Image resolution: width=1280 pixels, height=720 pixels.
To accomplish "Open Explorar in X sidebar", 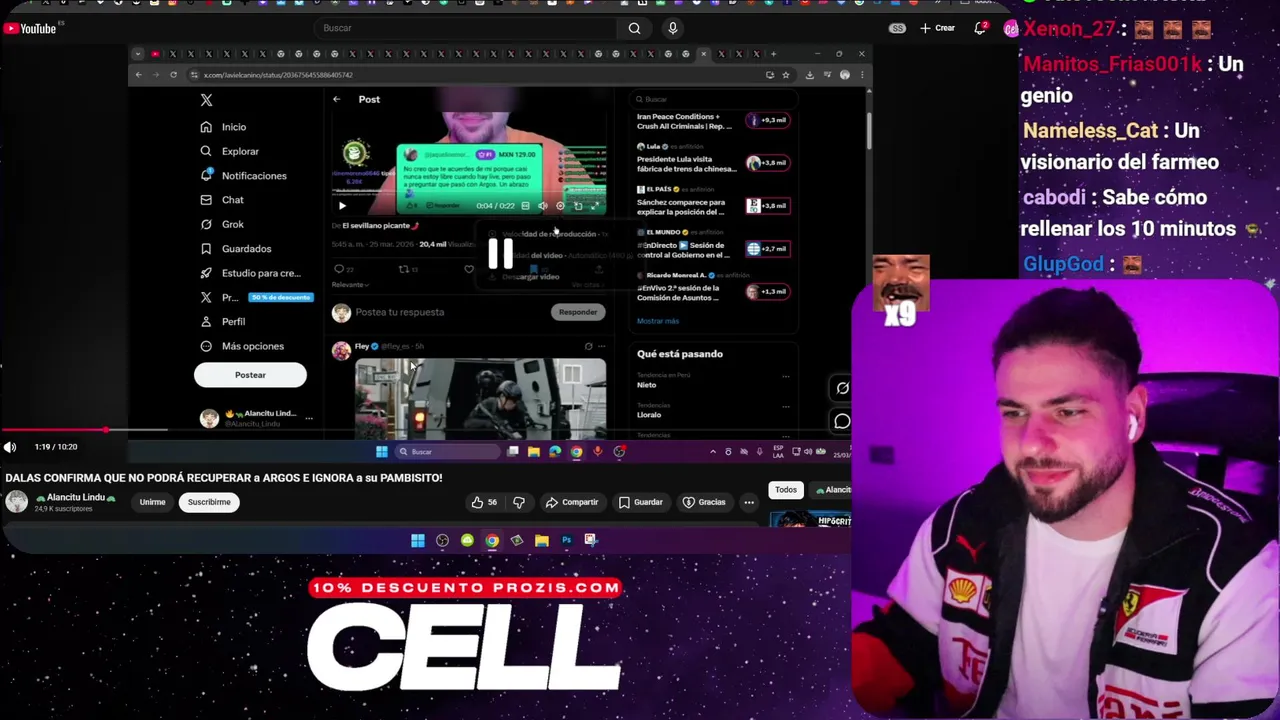I will click(x=229, y=151).
